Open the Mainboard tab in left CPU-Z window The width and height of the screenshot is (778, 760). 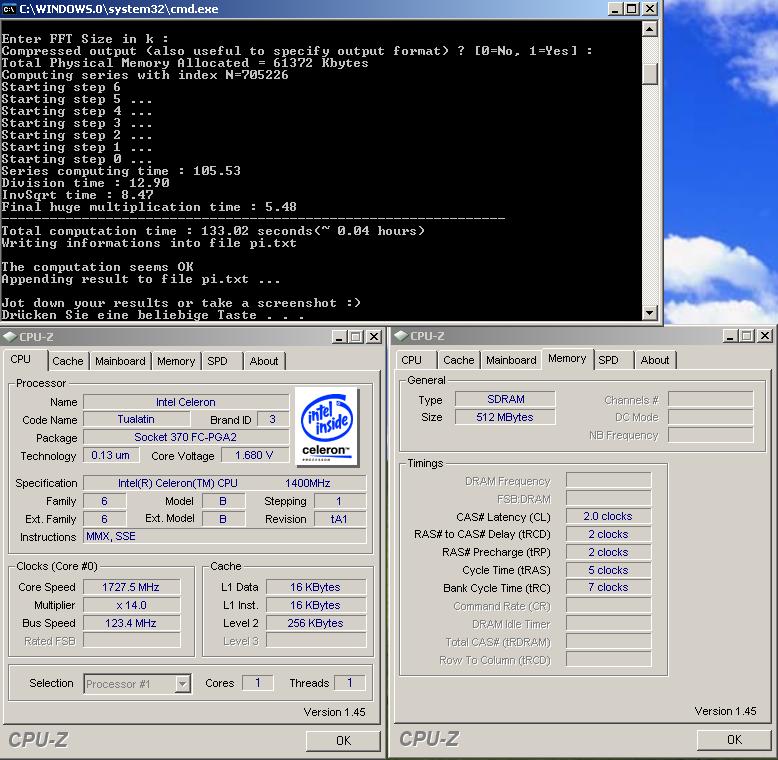120,361
